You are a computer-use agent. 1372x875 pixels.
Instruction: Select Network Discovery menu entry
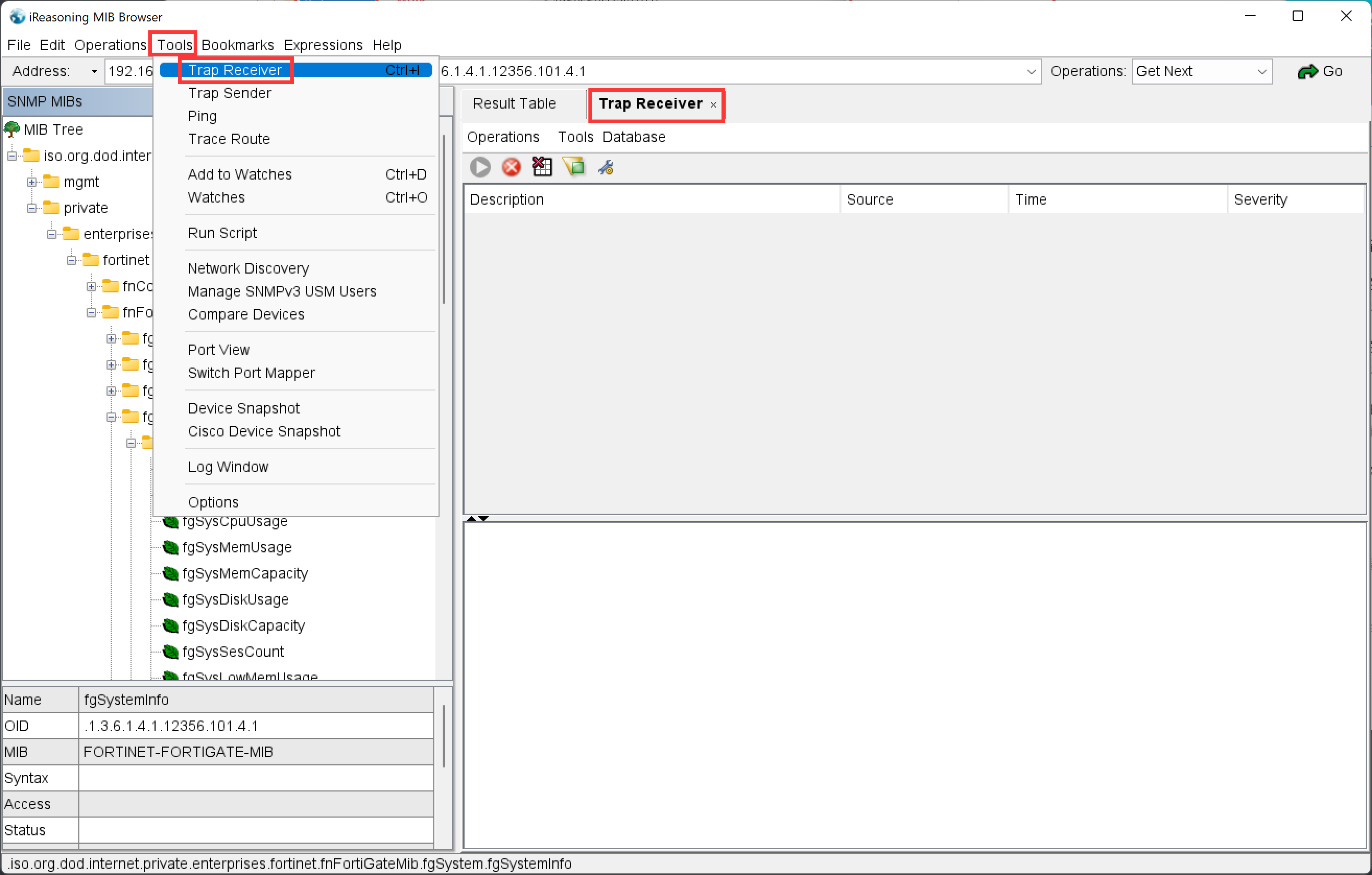[x=249, y=268]
